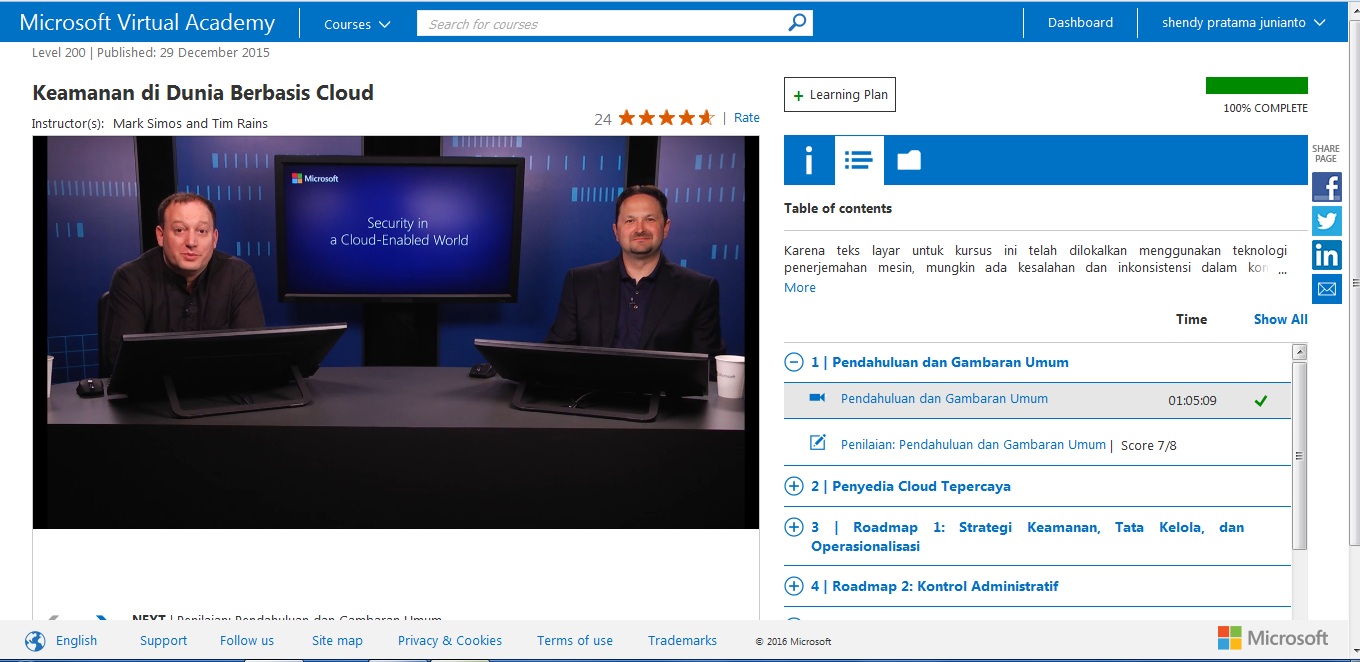Open the course resources briefcase tab

[x=909, y=160]
